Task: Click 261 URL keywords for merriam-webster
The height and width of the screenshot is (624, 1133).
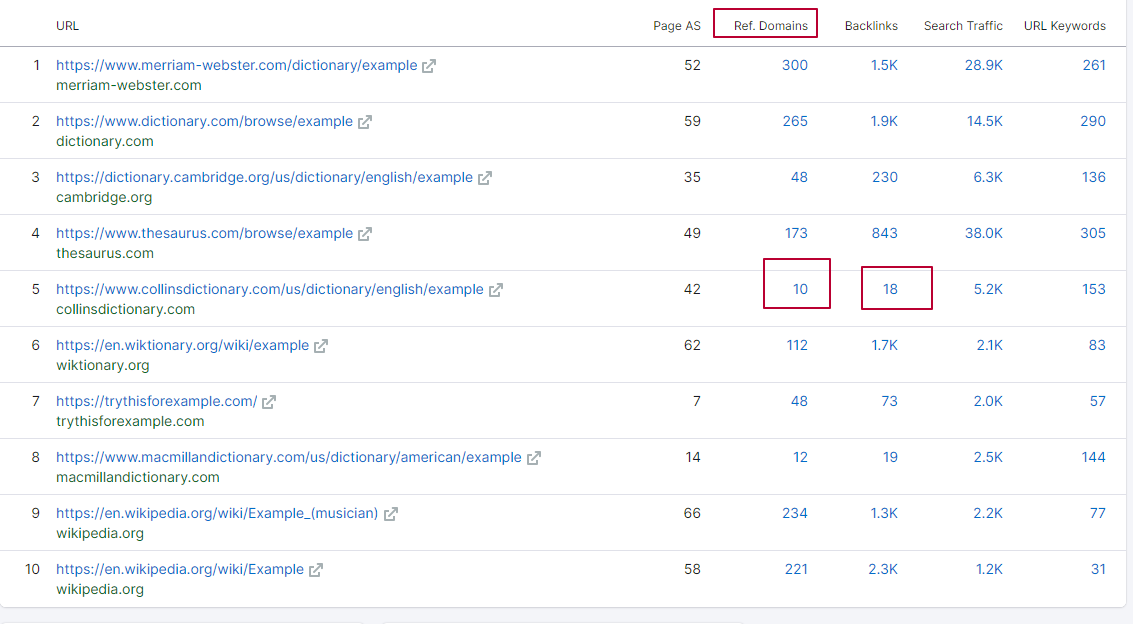Action: [x=1094, y=65]
